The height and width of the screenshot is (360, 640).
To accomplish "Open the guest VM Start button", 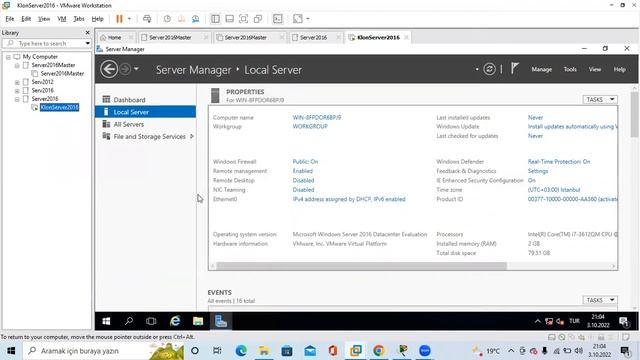I will 106,321.
